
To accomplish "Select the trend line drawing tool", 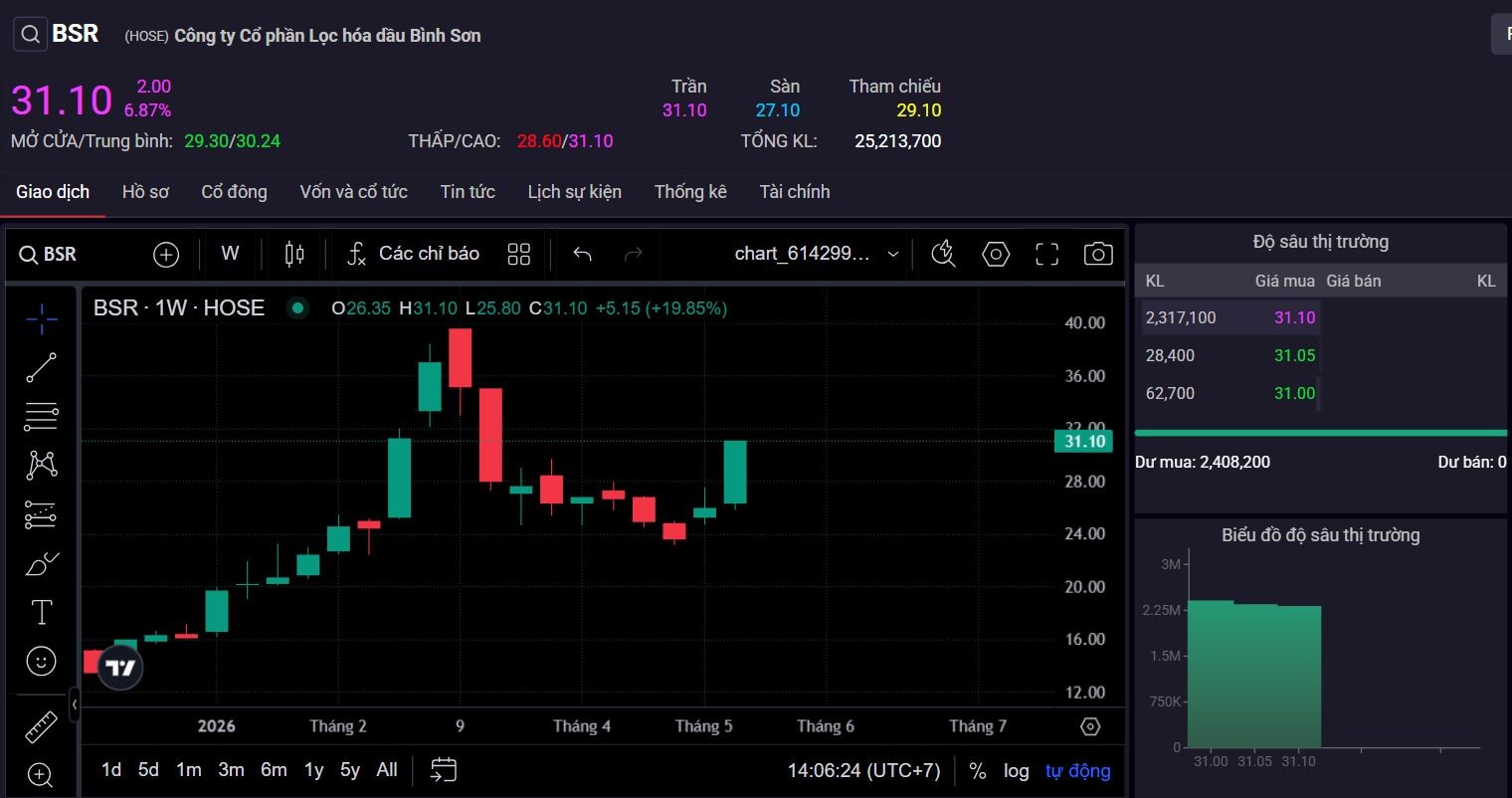I will click(x=41, y=367).
